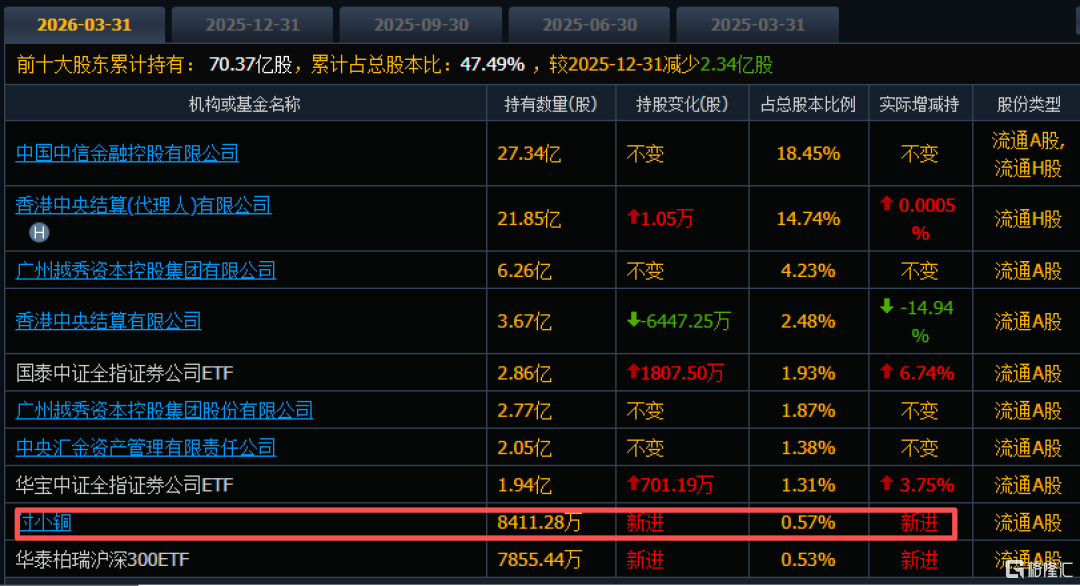Click the 2.05亿 holding value
The width and height of the screenshot is (1080, 586).
(524, 448)
